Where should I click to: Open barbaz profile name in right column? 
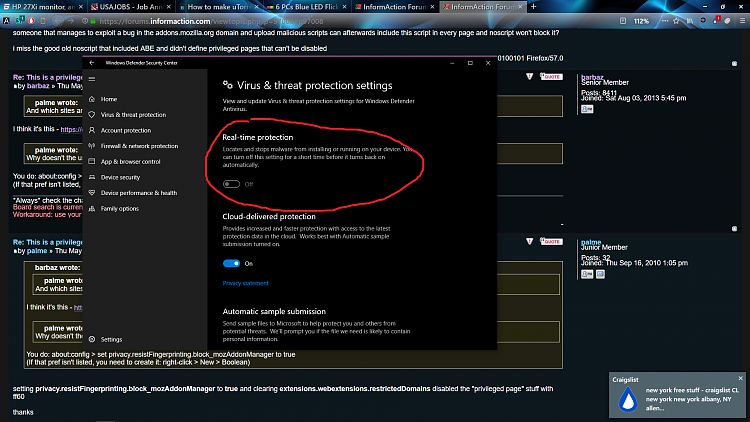pyautogui.click(x=592, y=77)
